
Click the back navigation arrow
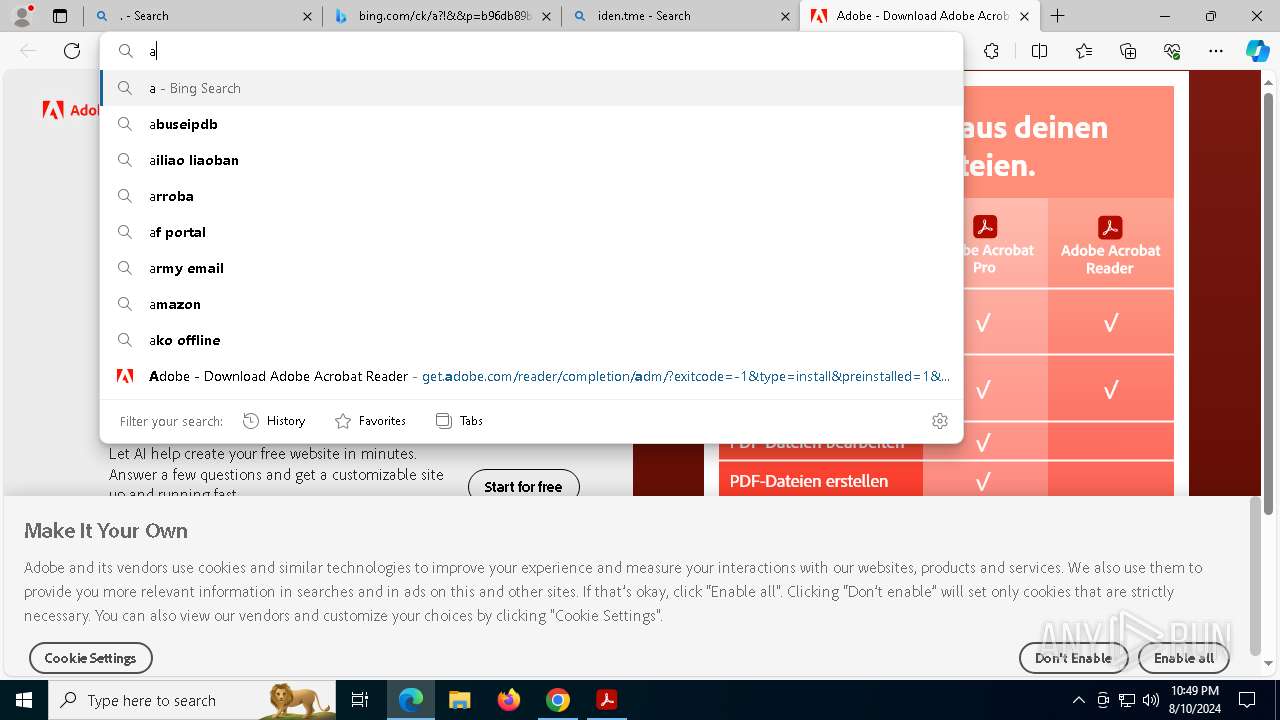click(28, 51)
